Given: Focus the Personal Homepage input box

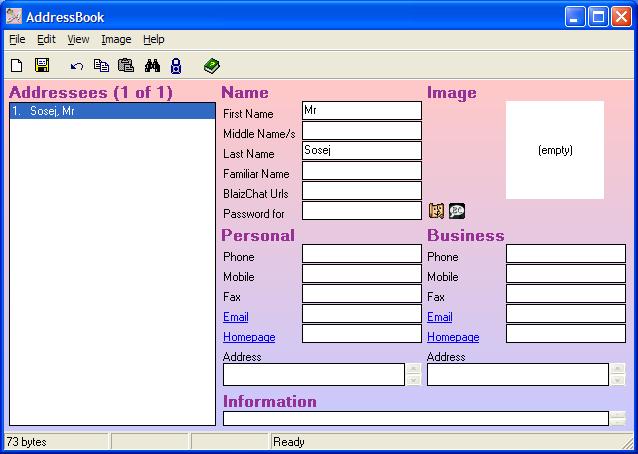Looking at the screenshot, I should click(x=362, y=333).
